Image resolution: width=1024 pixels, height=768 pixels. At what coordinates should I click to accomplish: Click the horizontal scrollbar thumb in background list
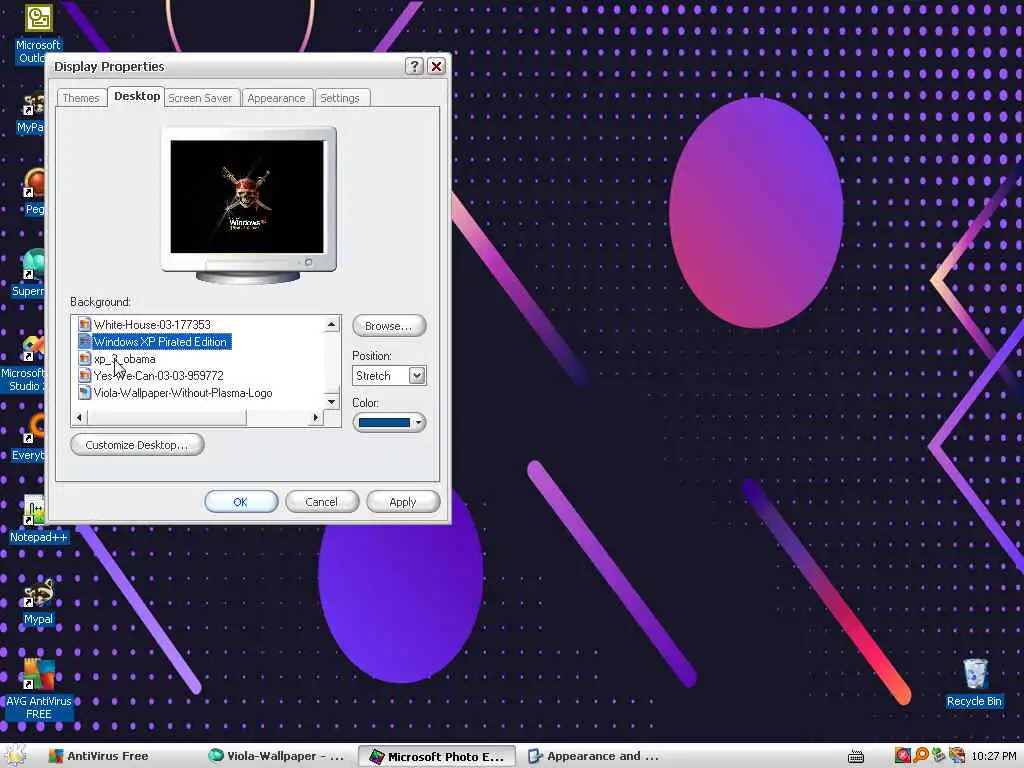[x=167, y=417]
